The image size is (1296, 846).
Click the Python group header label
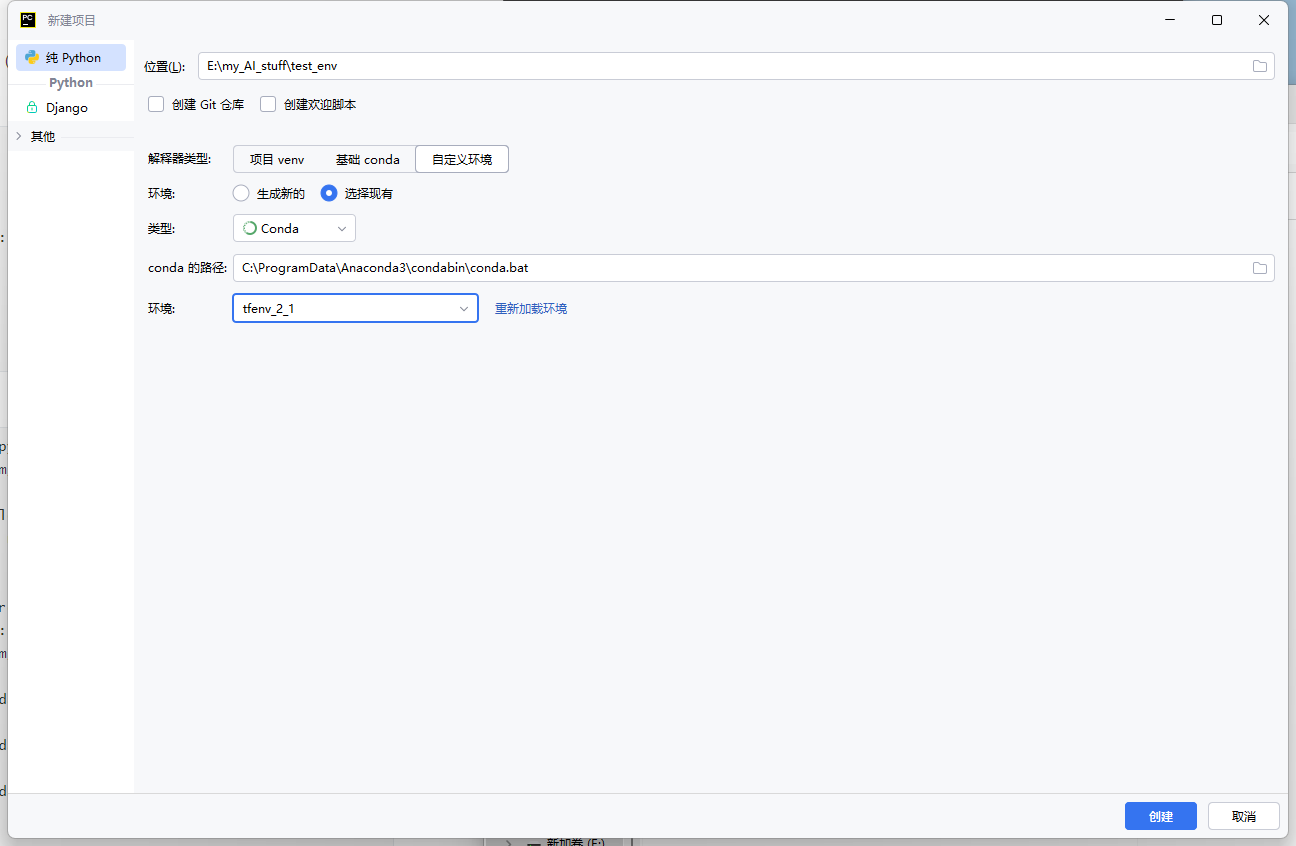[71, 83]
